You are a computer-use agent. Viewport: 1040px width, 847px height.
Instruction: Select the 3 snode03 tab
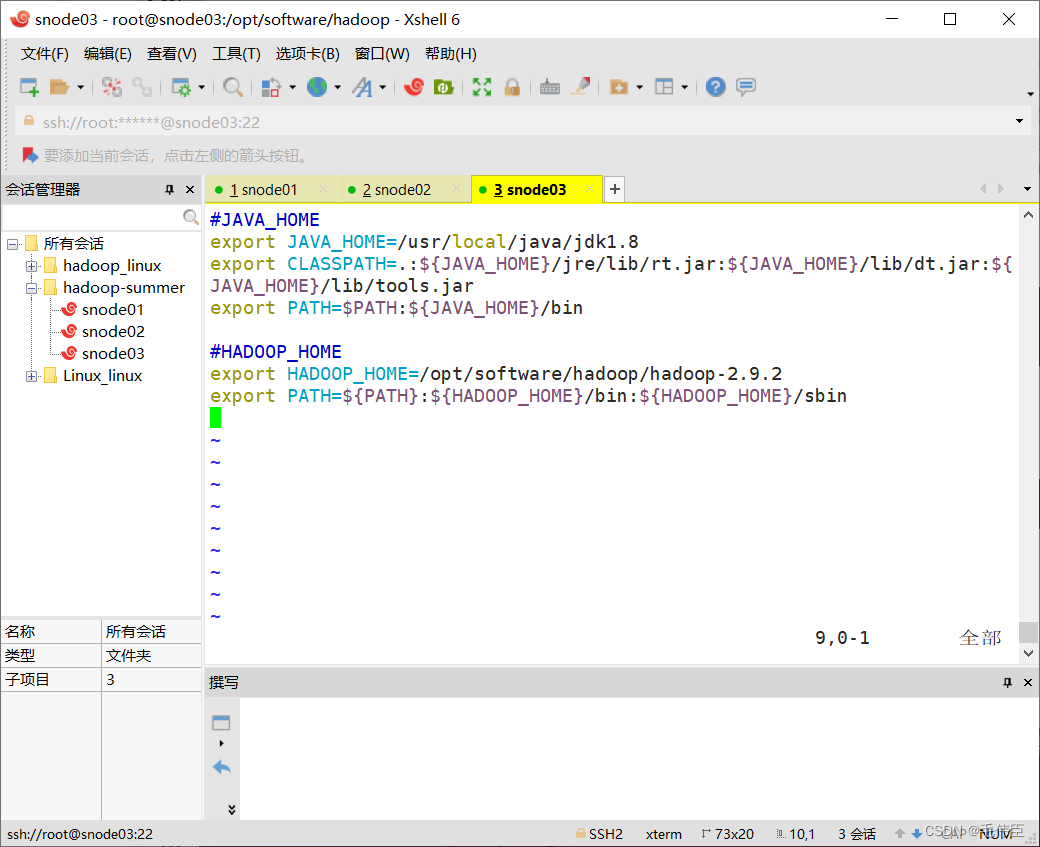[529, 190]
